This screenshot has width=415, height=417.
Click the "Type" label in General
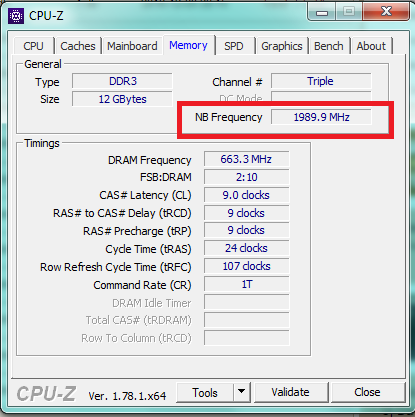[47, 82]
